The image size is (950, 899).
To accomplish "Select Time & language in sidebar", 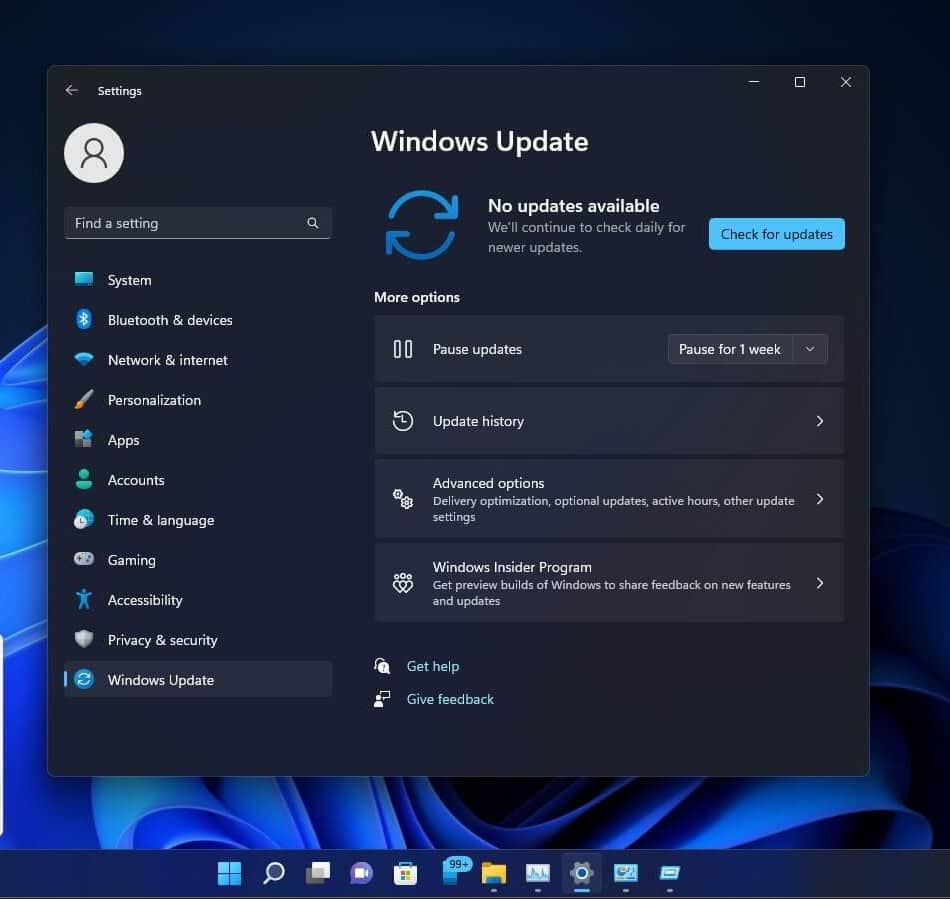I will (x=198, y=520).
